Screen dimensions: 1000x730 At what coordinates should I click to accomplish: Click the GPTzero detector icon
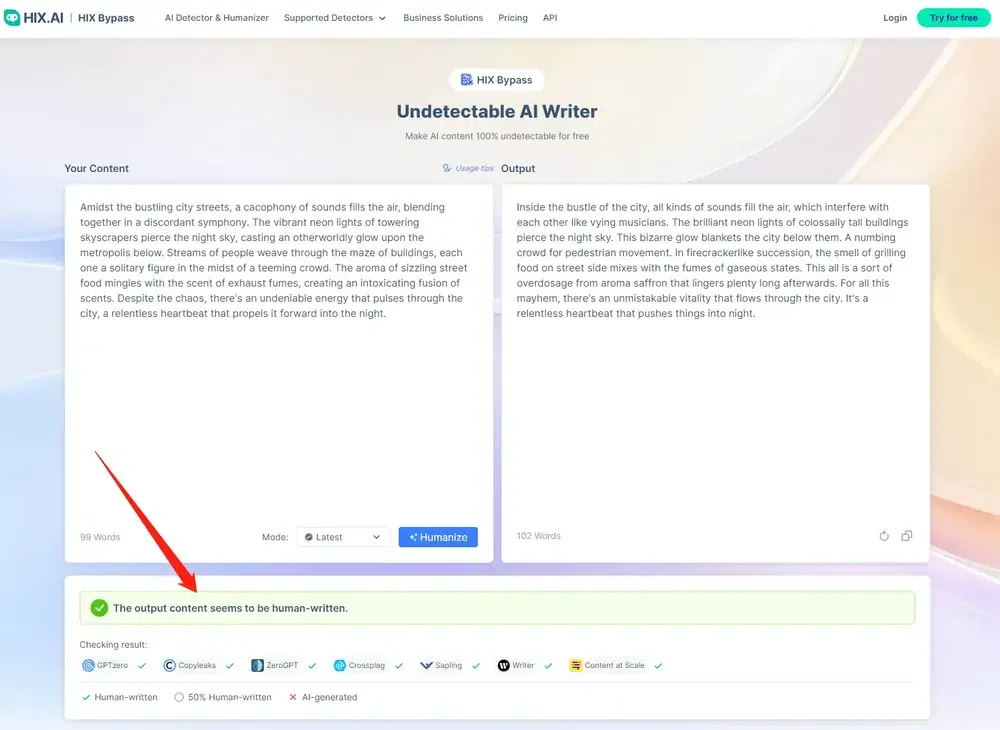(89, 665)
